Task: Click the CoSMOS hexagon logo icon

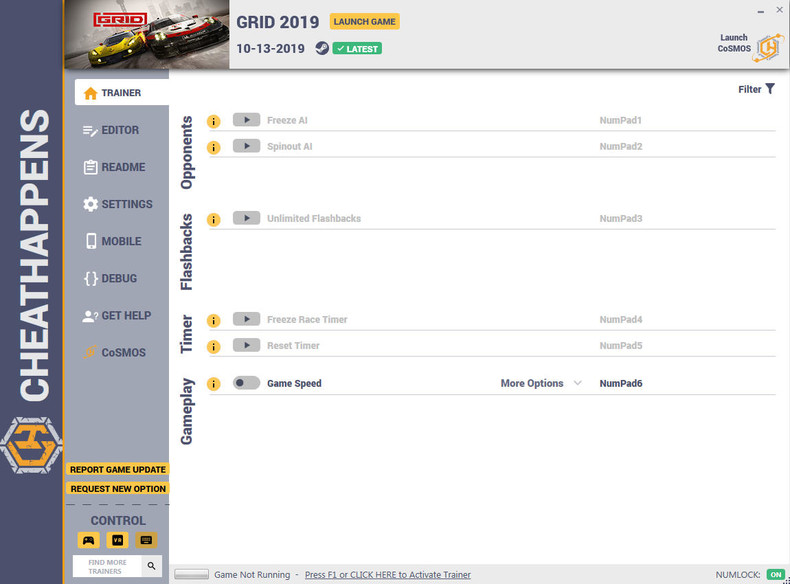Action: 768,48
